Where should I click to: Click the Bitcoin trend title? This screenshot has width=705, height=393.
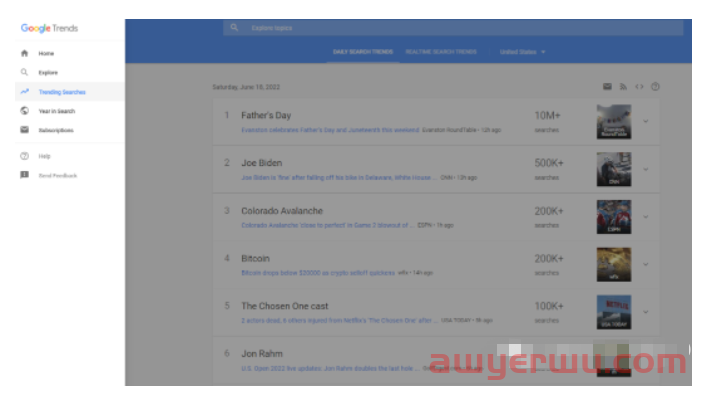click(x=255, y=259)
